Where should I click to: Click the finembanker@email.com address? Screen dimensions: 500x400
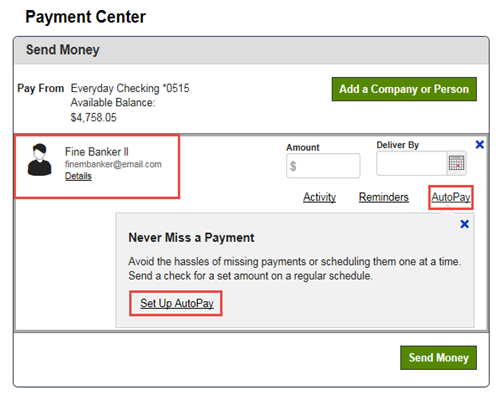(113, 164)
